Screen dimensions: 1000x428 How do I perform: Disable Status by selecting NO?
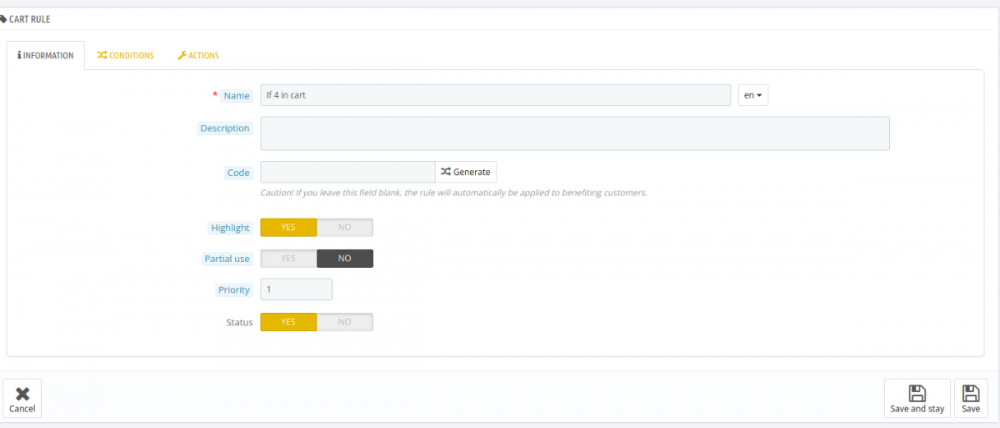tap(344, 322)
